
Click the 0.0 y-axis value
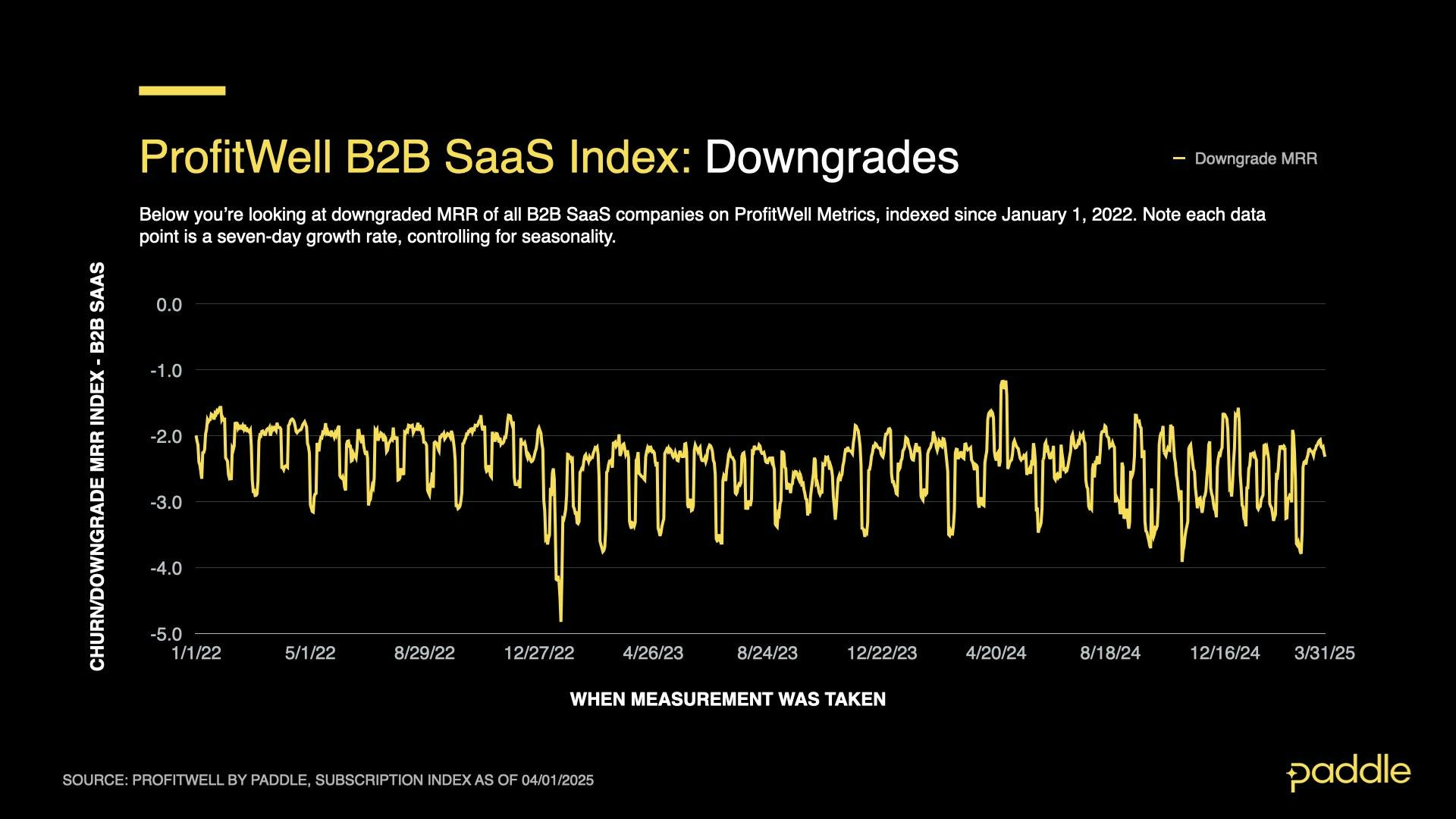pos(169,305)
